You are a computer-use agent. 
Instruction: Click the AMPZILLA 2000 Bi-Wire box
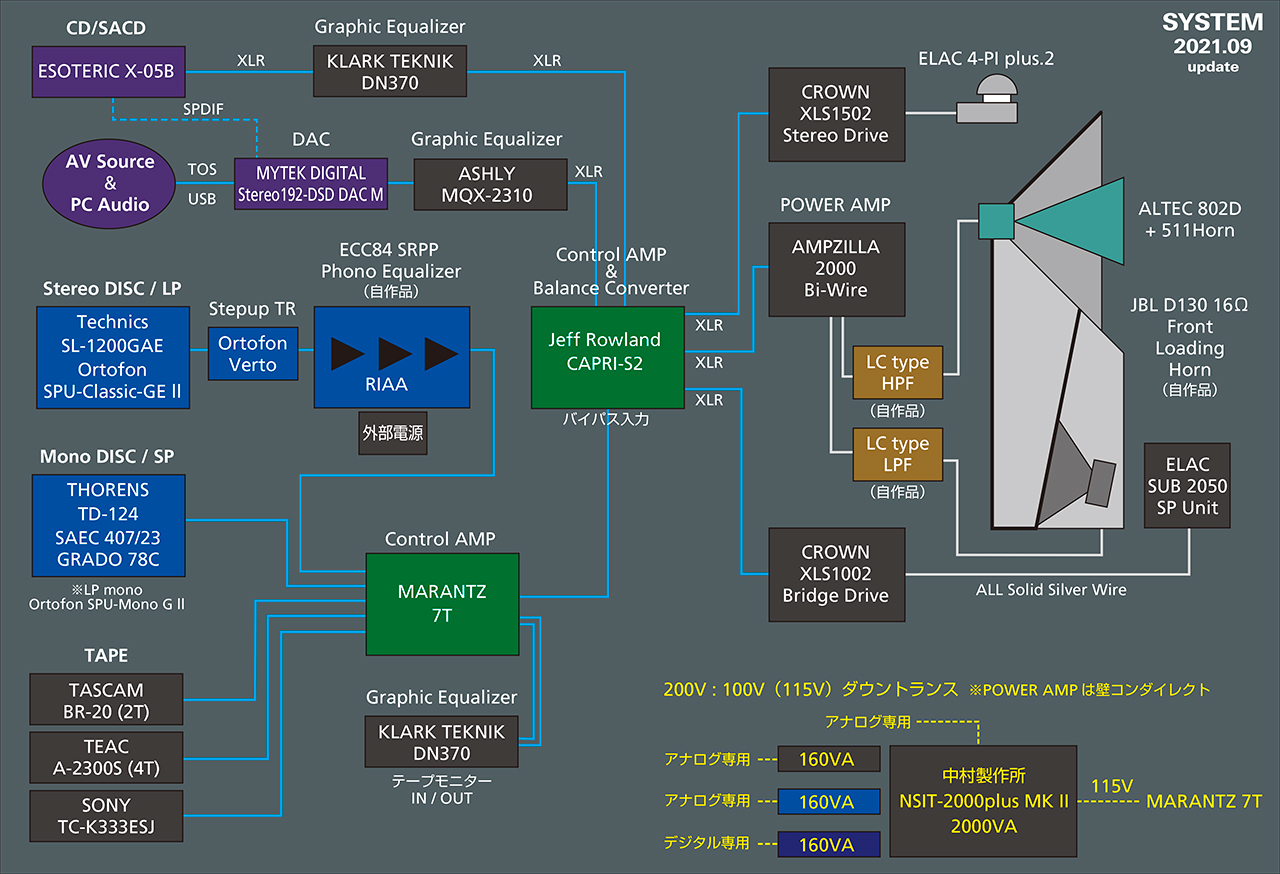[836, 269]
